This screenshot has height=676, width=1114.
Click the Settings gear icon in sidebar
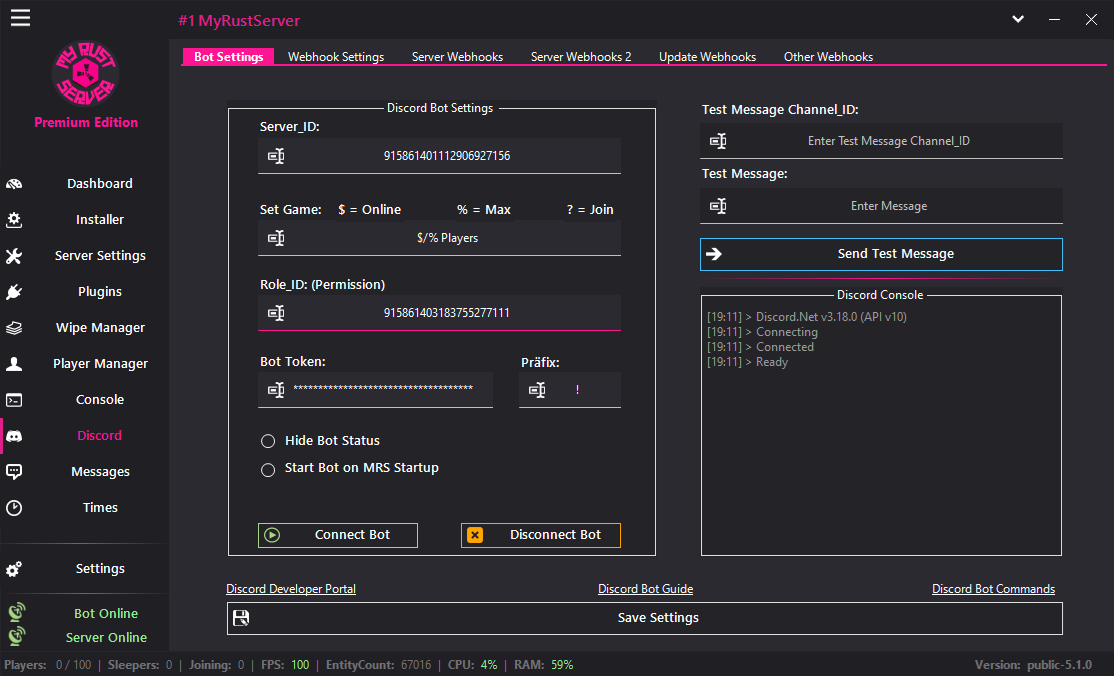(15, 569)
